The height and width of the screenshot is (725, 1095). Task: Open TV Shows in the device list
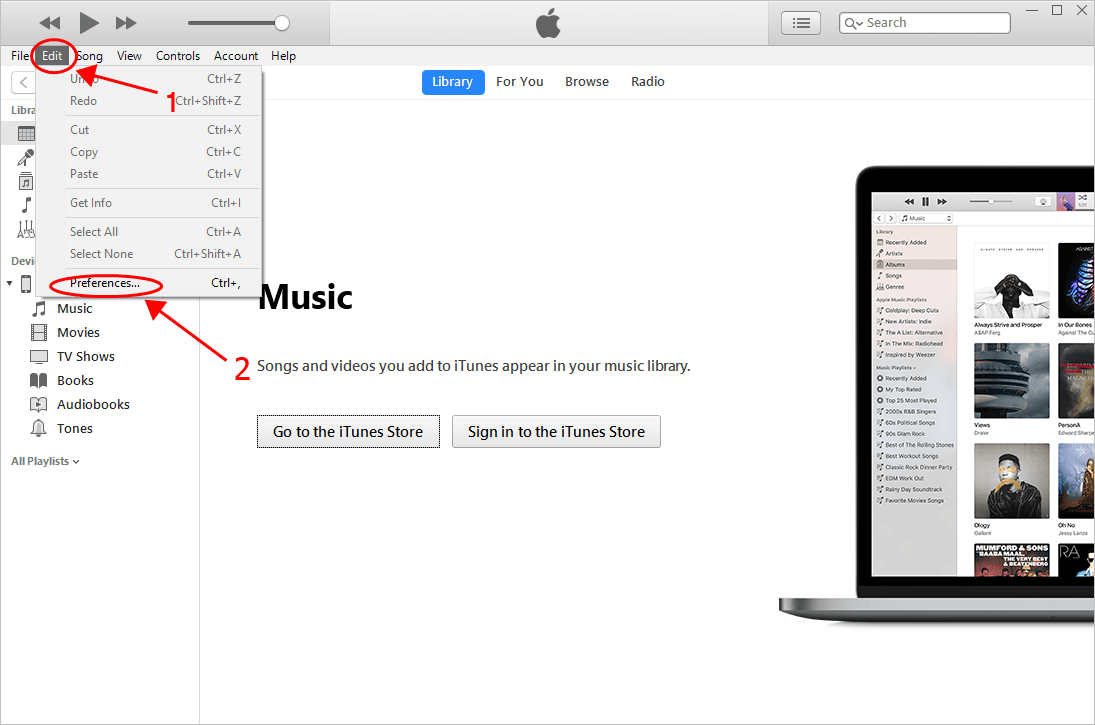tap(86, 356)
